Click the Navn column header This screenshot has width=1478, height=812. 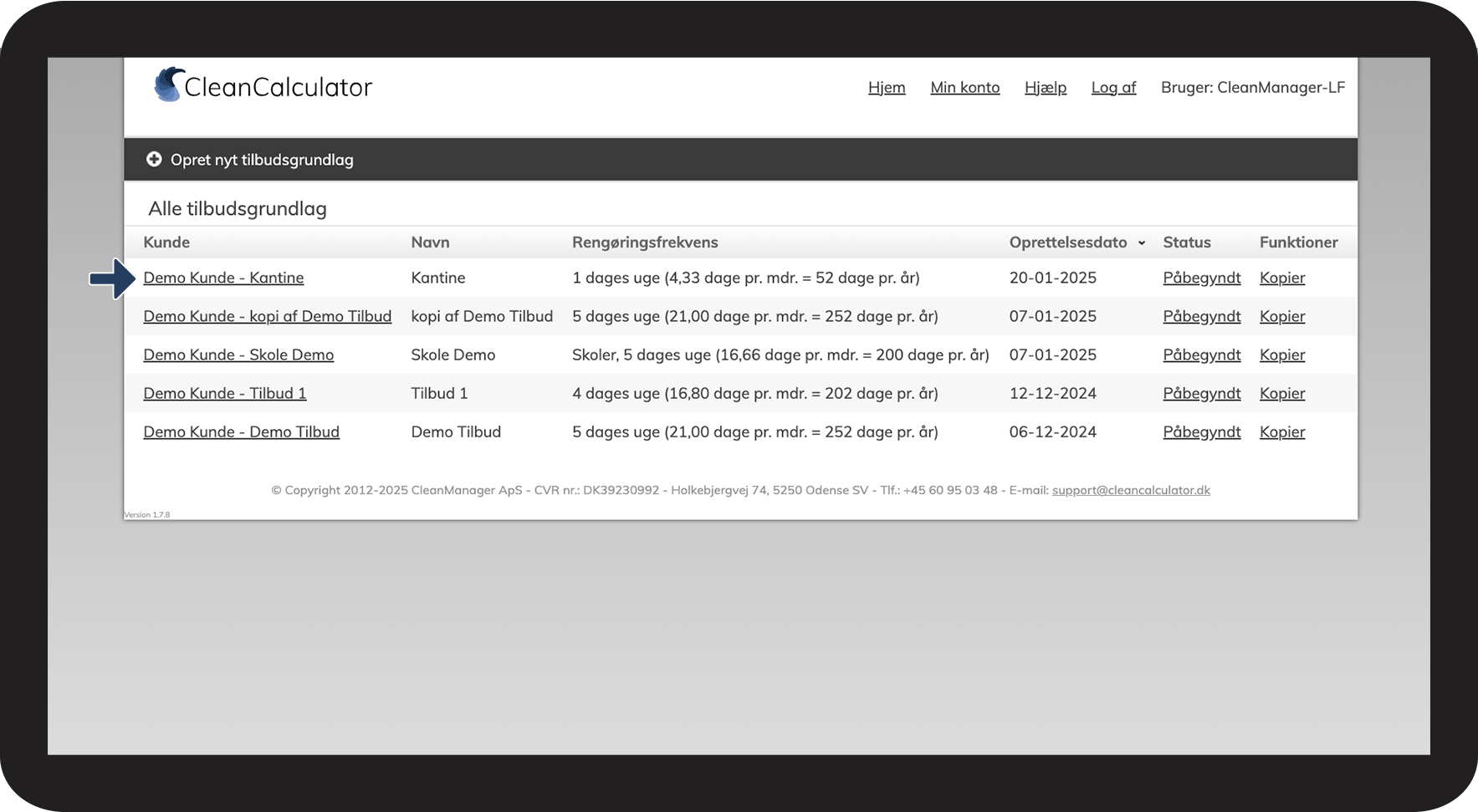(x=430, y=243)
